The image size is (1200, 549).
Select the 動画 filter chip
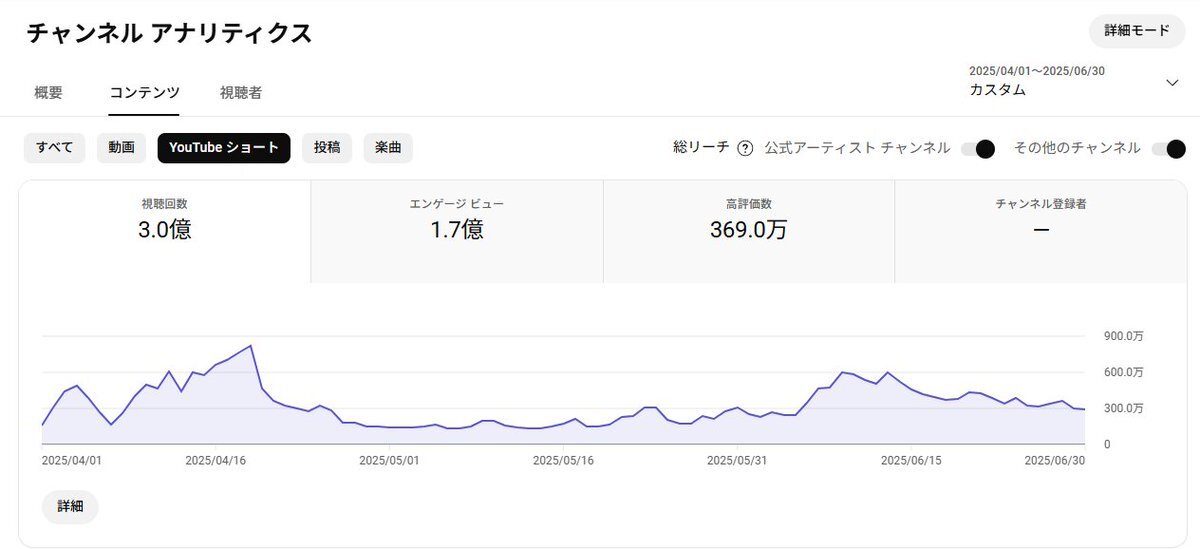122,148
